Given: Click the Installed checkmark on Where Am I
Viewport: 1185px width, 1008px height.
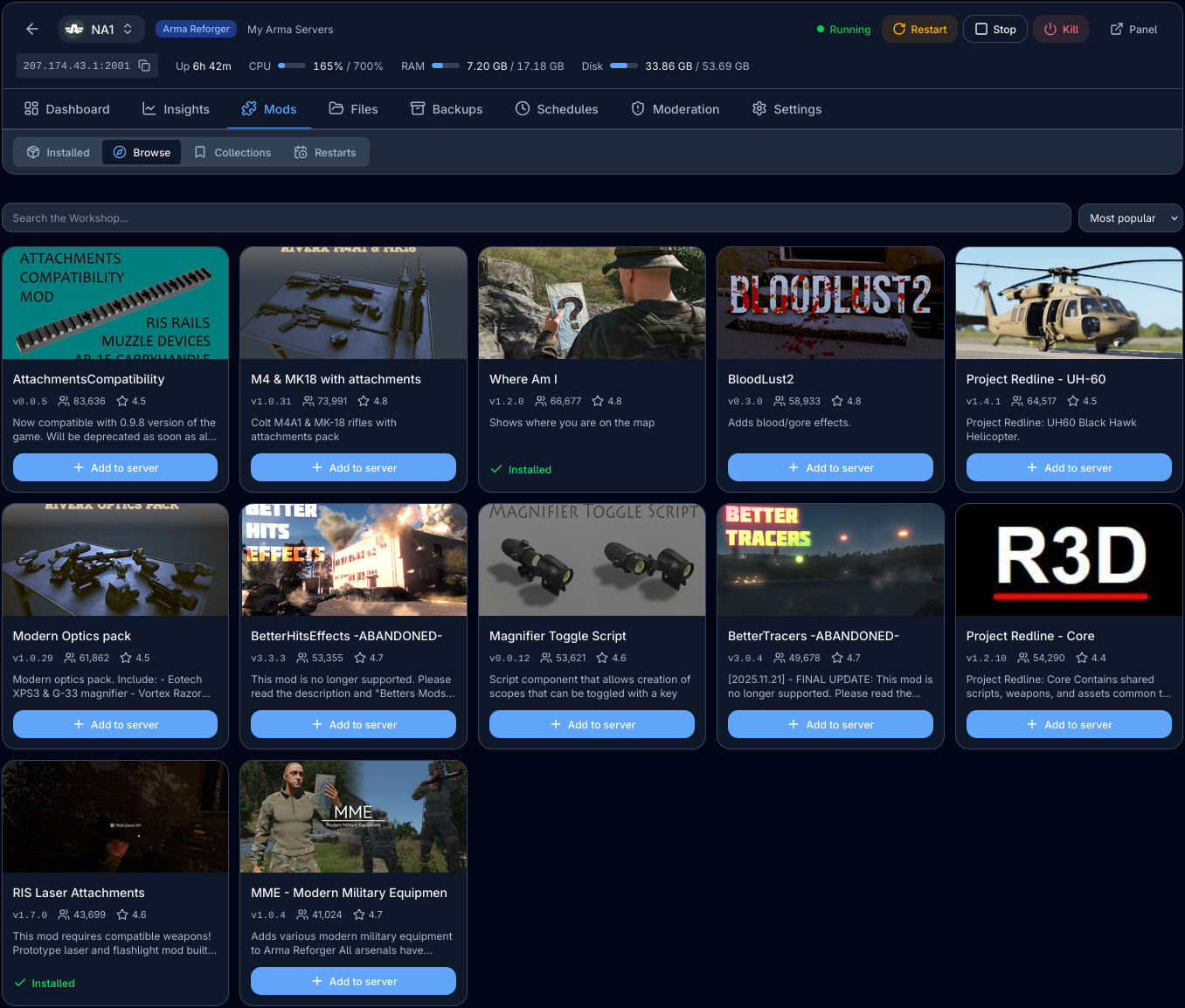Looking at the screenshot, I should 496,469.
